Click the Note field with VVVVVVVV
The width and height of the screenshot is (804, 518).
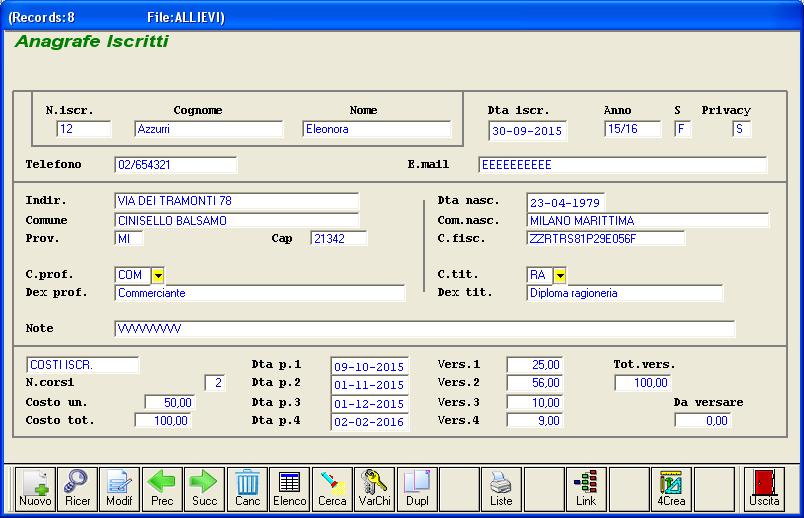point(425,329)
